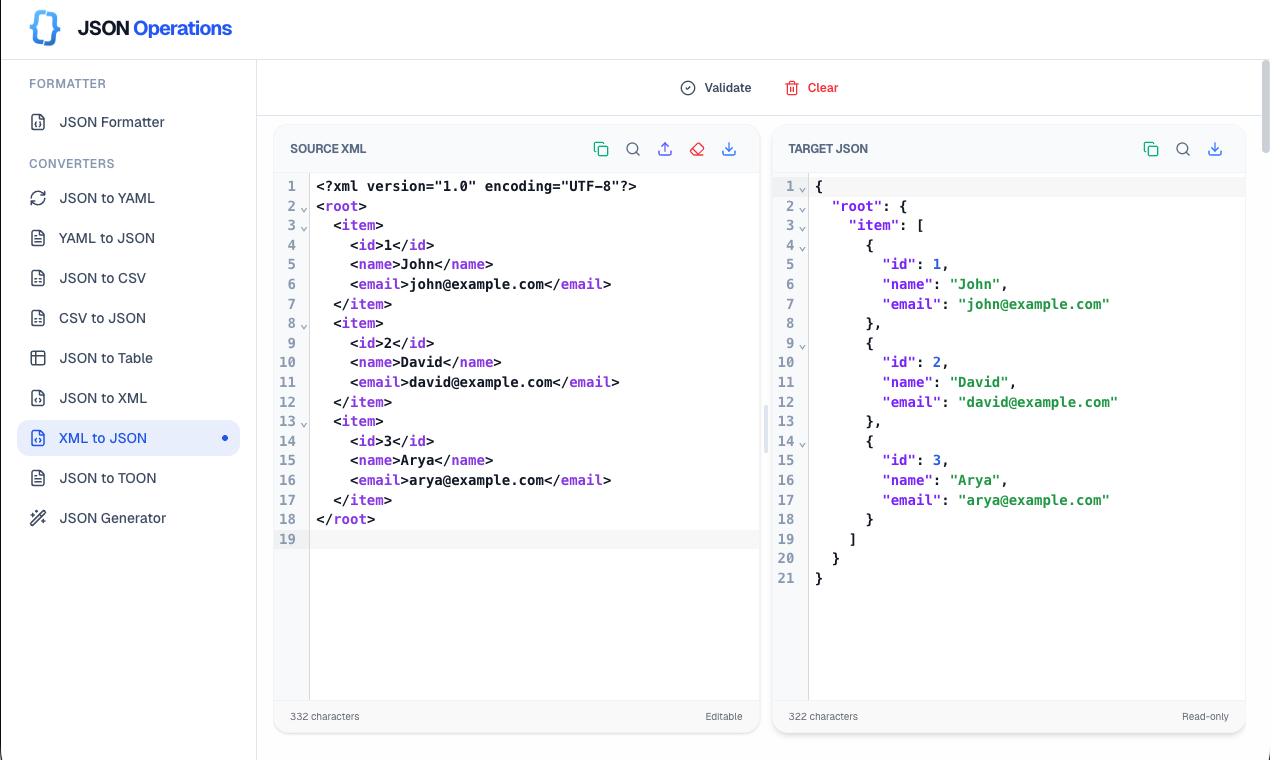Download the converted Target JSON
This screenshot has height=760, width=1270.
(1215, 148)
